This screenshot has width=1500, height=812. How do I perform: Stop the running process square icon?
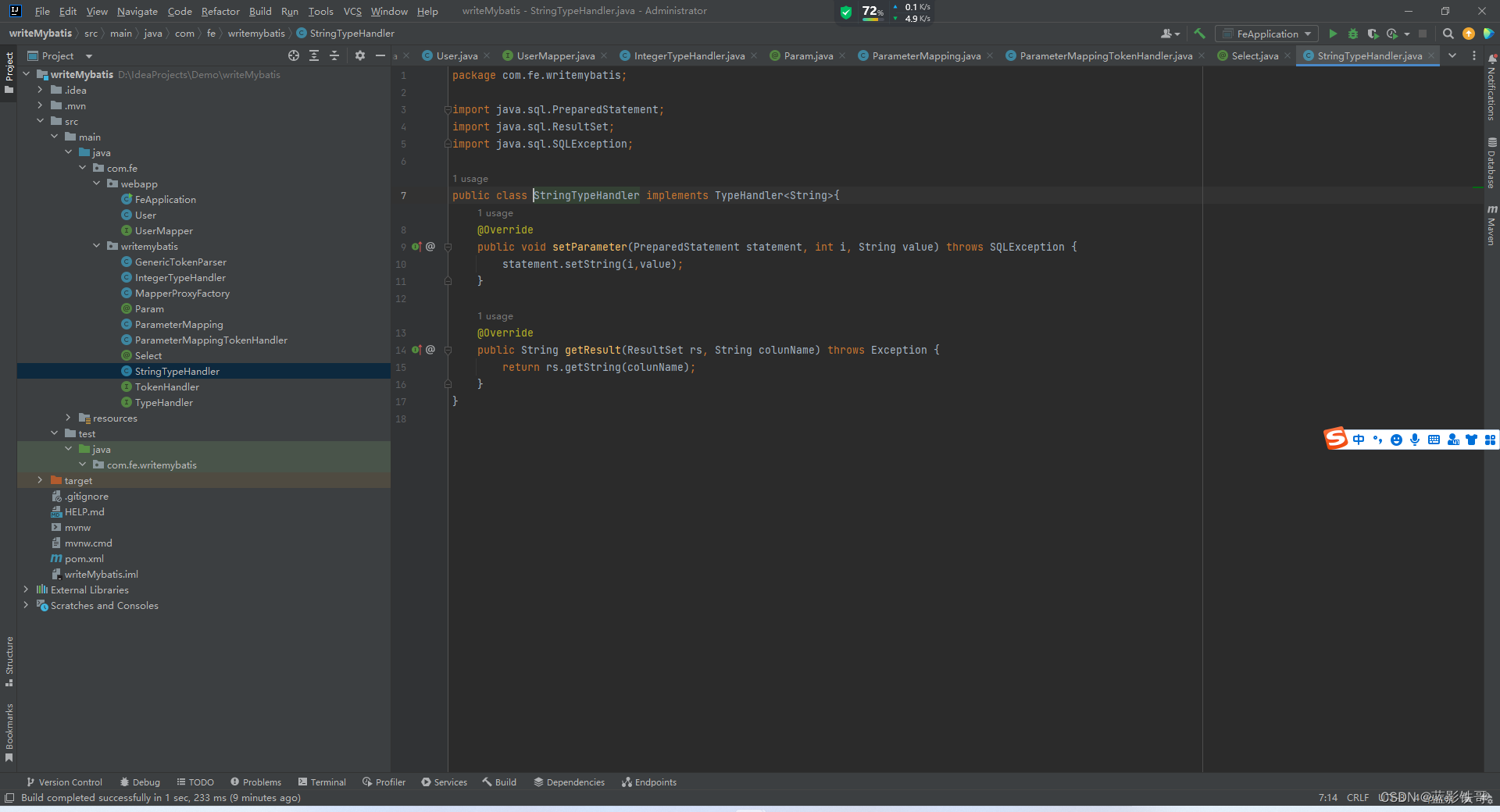1423,34
